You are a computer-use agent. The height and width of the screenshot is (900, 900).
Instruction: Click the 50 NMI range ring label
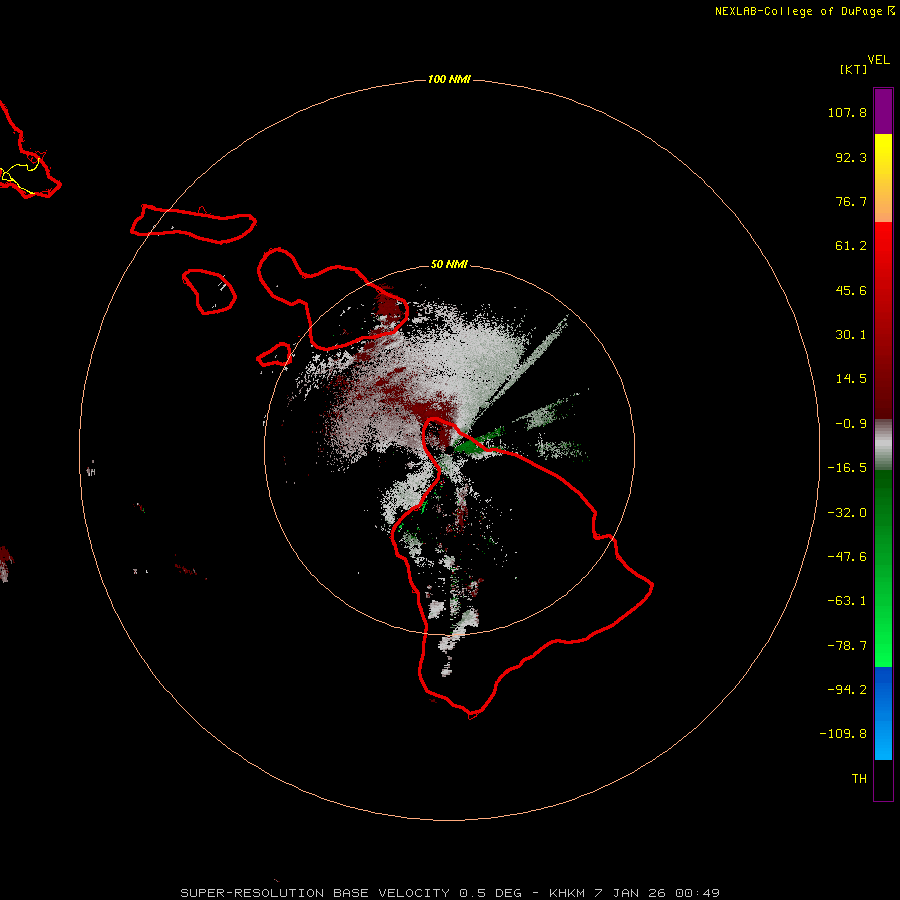(x=449, y=264)
